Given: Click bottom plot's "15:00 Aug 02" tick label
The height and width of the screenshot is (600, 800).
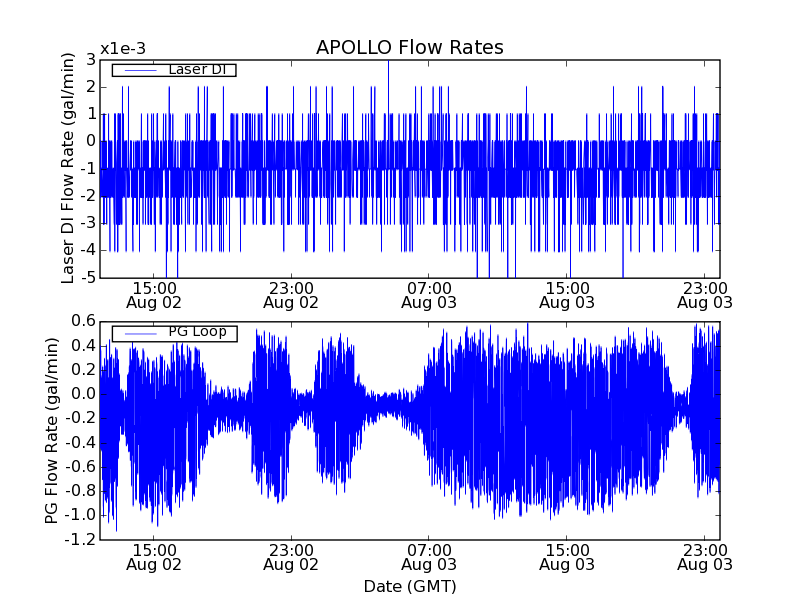Looking at the screenshot, I should coord(153,556).
